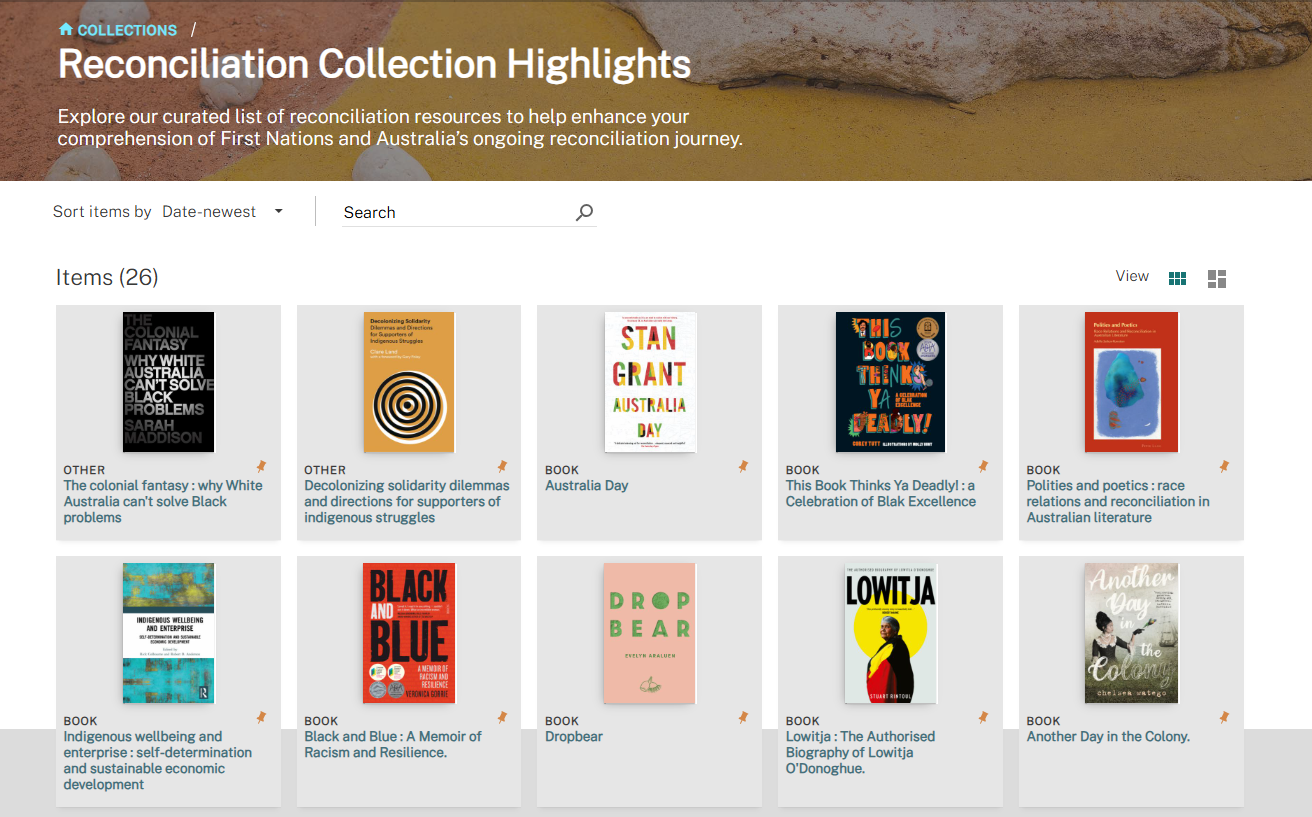Click pin icon on Australia Day card

(743, 466)
